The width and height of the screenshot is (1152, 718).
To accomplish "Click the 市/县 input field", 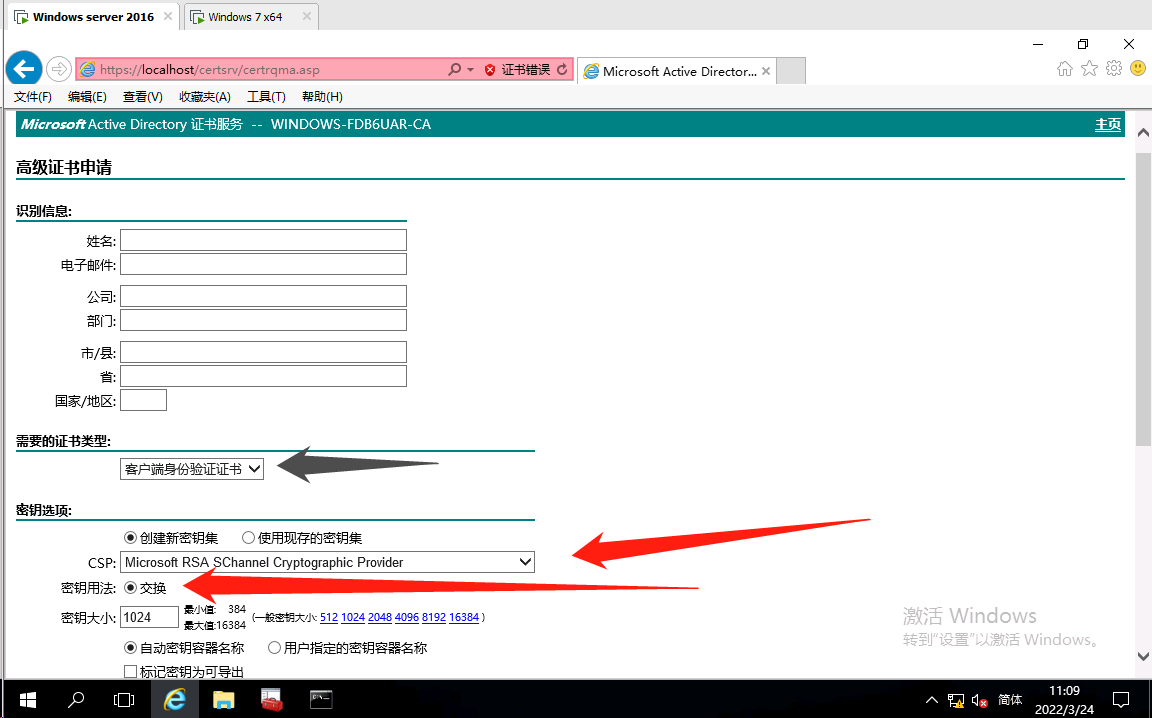I will (x=263, y=352).
